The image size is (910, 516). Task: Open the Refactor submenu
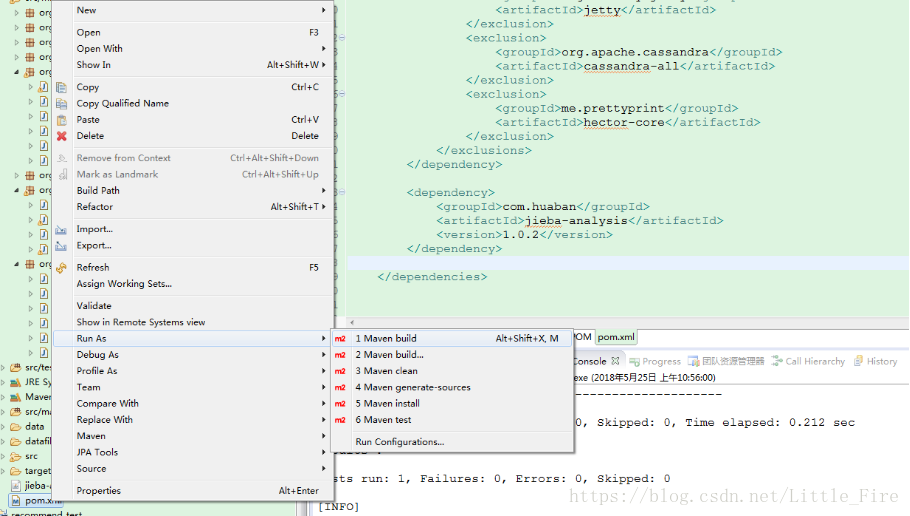(193, 207)
